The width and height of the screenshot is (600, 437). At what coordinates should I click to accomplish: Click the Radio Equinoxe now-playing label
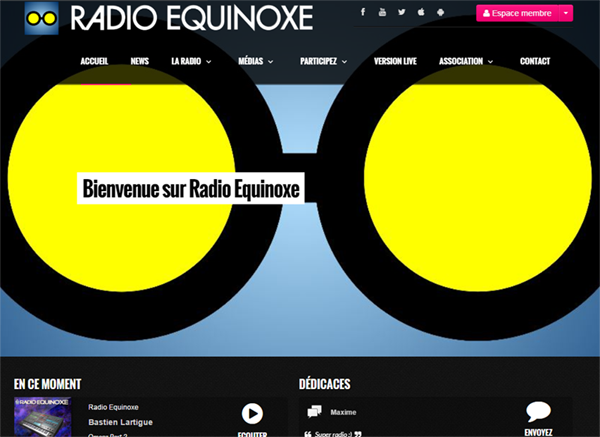click(x=113, y=407)
